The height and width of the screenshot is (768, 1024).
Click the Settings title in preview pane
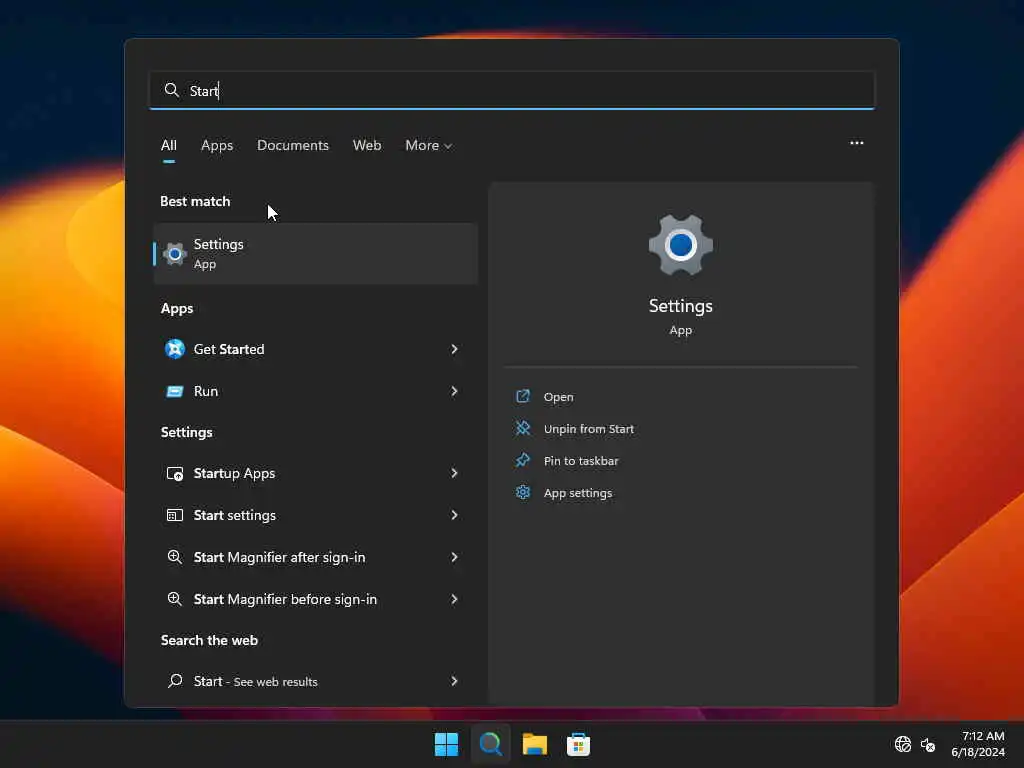coord(680,306)
